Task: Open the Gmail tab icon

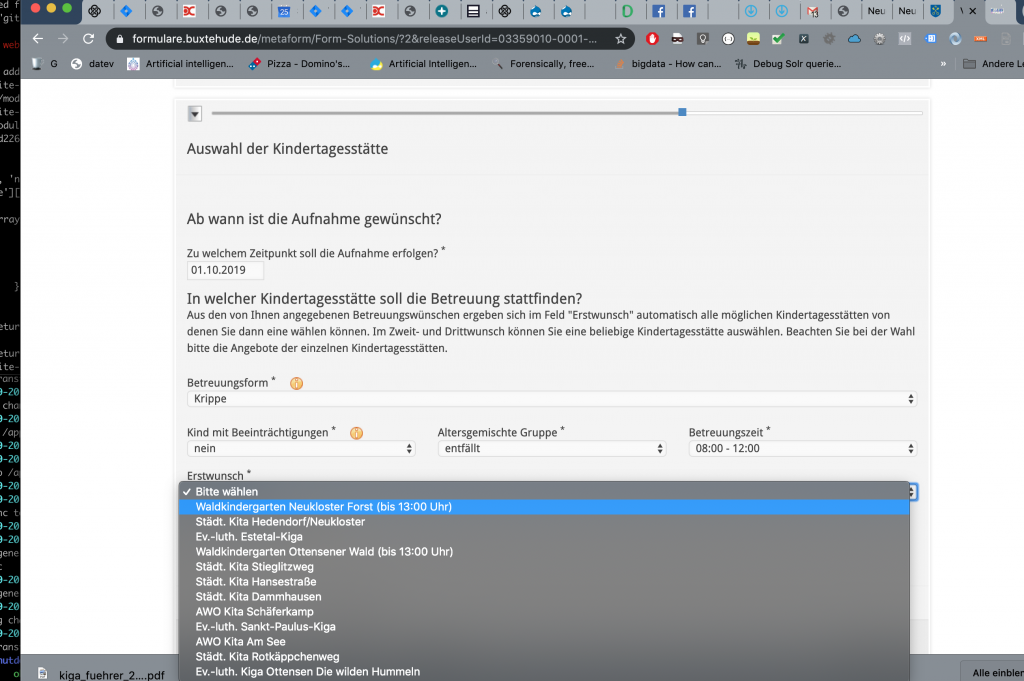Action: pyautogui.click(x=813, y=11)
